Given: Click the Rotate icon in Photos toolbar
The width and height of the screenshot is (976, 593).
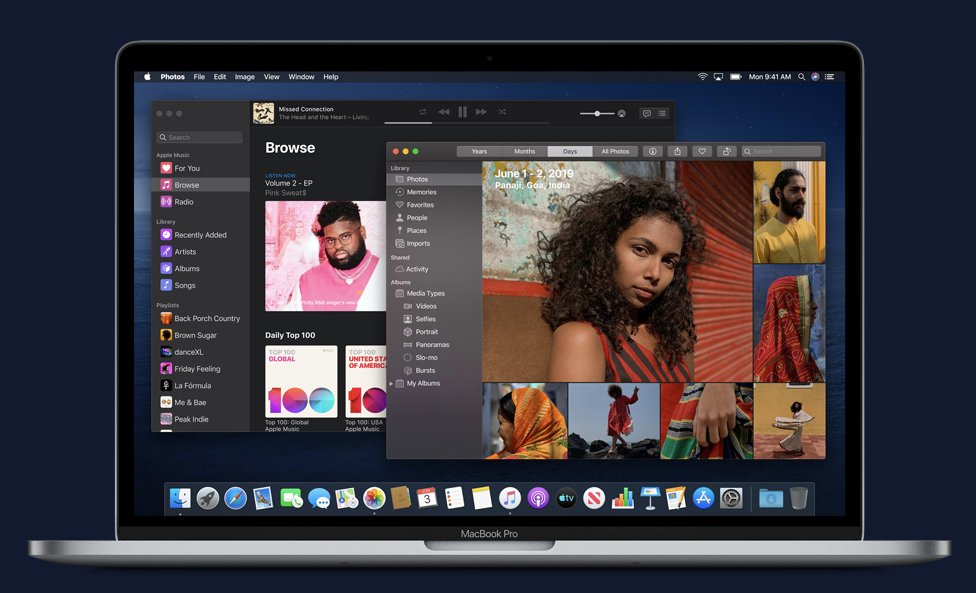Looking at the screenshot, I should 727,151.
